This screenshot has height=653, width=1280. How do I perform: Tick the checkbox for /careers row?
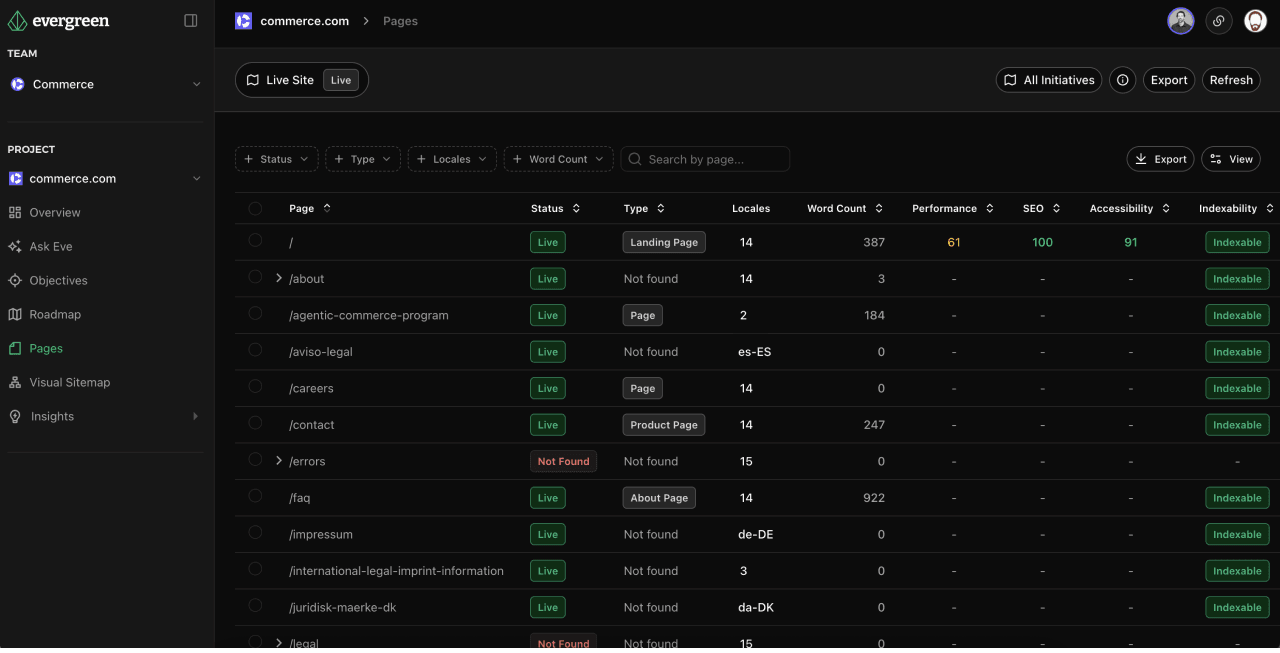tap(255, 387)
